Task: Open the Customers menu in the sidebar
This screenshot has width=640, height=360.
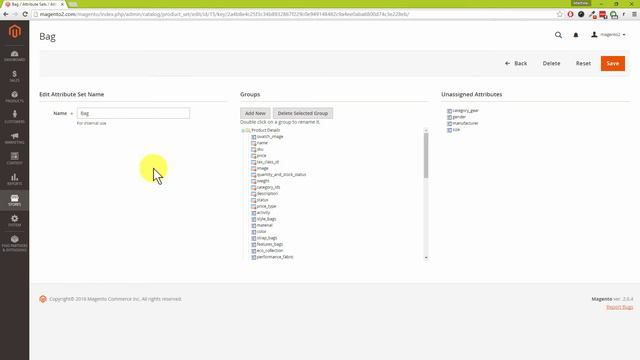Action: [15, 117]
